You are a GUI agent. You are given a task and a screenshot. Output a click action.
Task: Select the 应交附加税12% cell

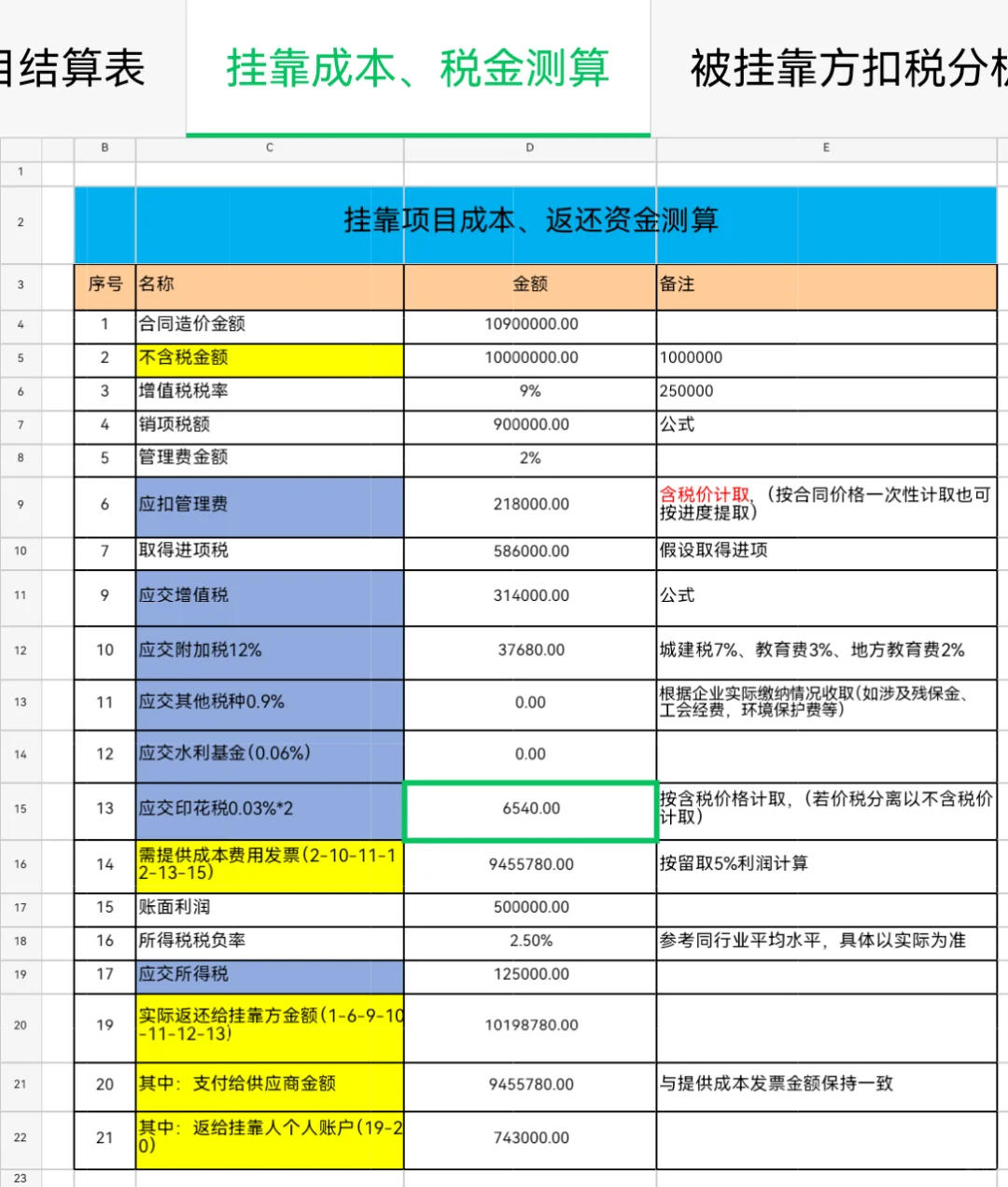click(270, 651)
